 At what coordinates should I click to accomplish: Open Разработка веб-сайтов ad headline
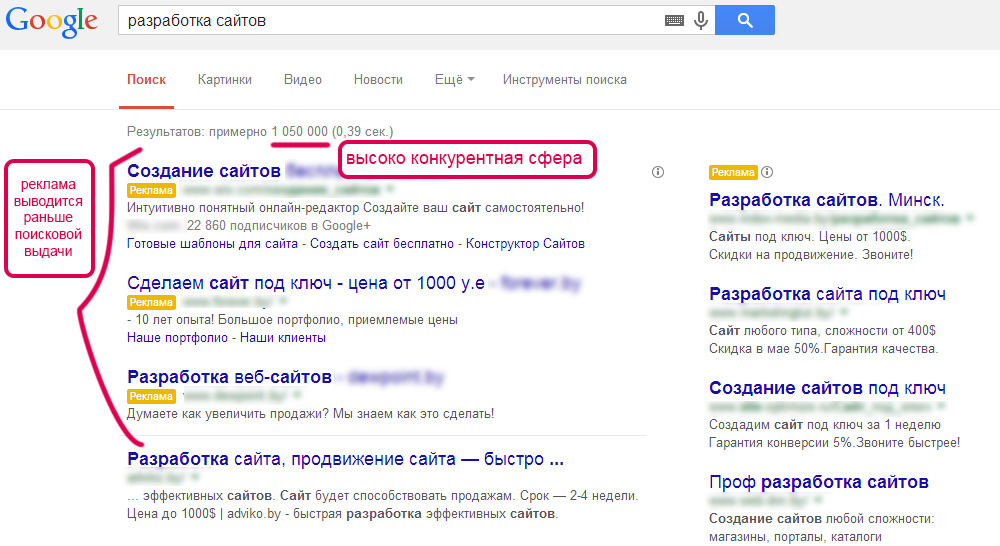coord(229,377)
